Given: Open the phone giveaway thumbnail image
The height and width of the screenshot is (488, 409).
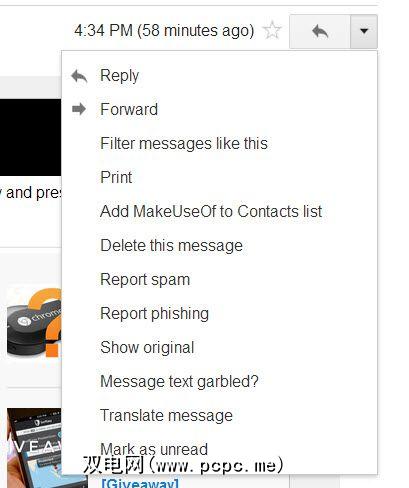Looking at the screenshot, I should coord(34,448).
